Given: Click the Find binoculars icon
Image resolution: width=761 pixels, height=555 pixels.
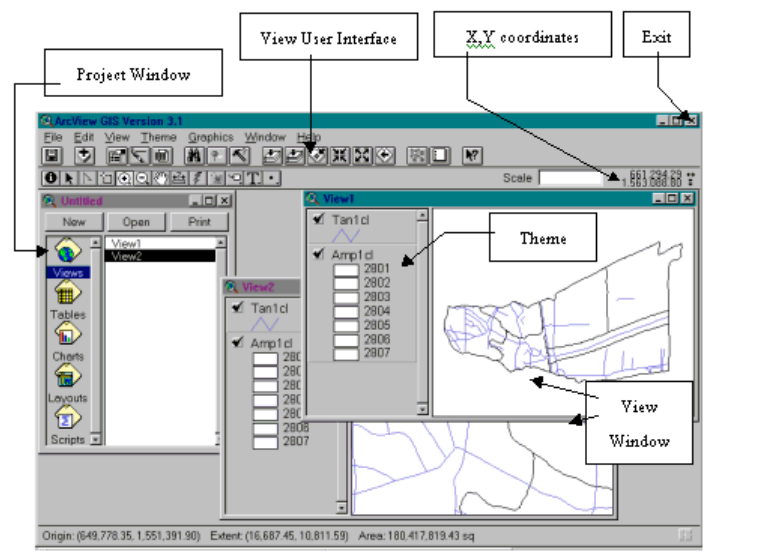Looking at the screenshot, I should click(194, 156).
